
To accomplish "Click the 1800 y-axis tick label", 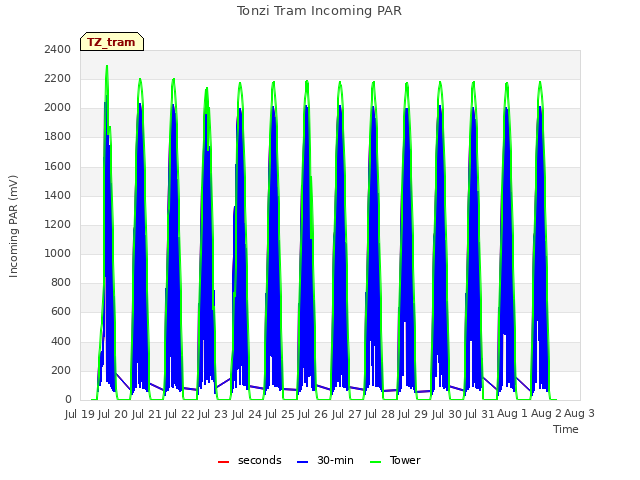I will pos(58,137).
